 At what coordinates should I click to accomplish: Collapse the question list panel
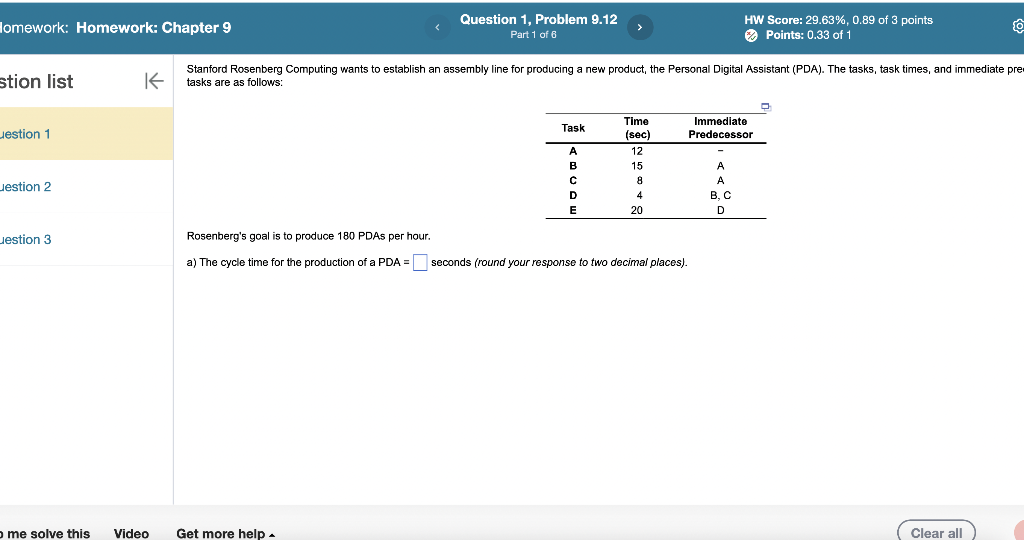click(x=153, y=81)
